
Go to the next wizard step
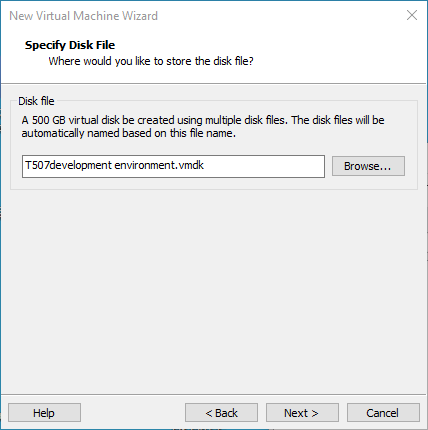pos(302,413)
